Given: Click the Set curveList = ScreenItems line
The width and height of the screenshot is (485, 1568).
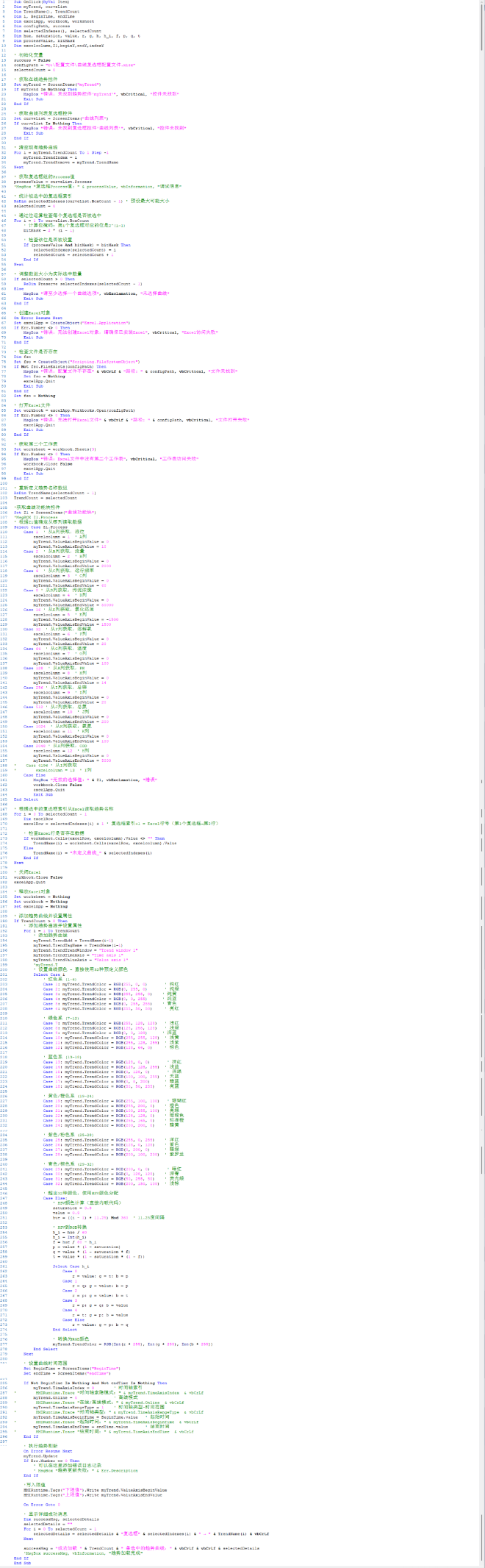Looking at the screenshot, I should click(60, 118).
